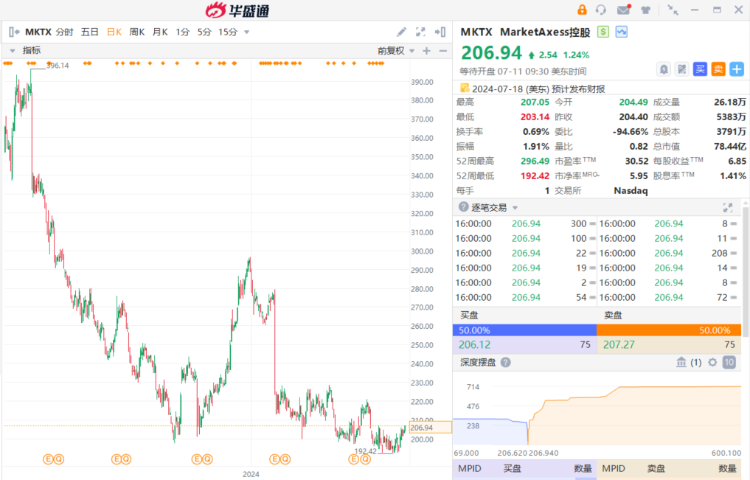This screenshot has height=480, width=750.
Task: Open the messages envelope icon
Action: 624,10
